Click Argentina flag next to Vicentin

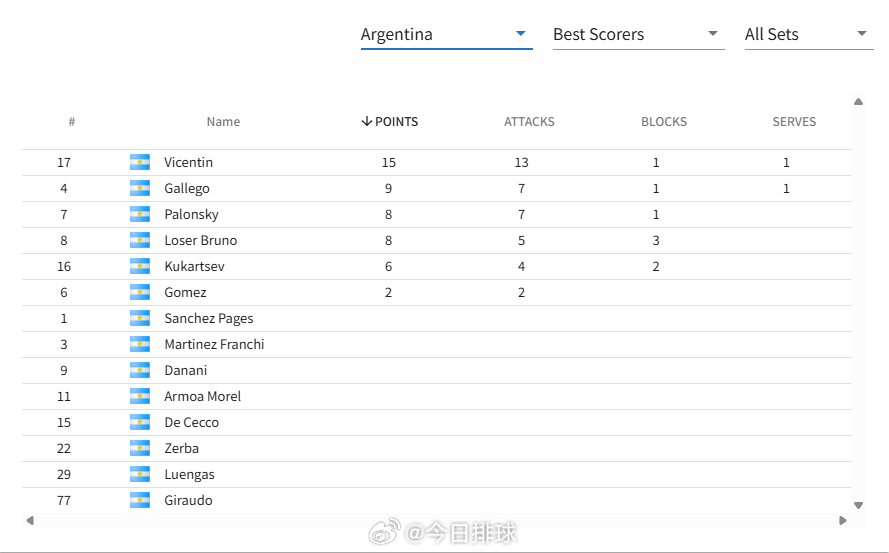click(139, 162)
